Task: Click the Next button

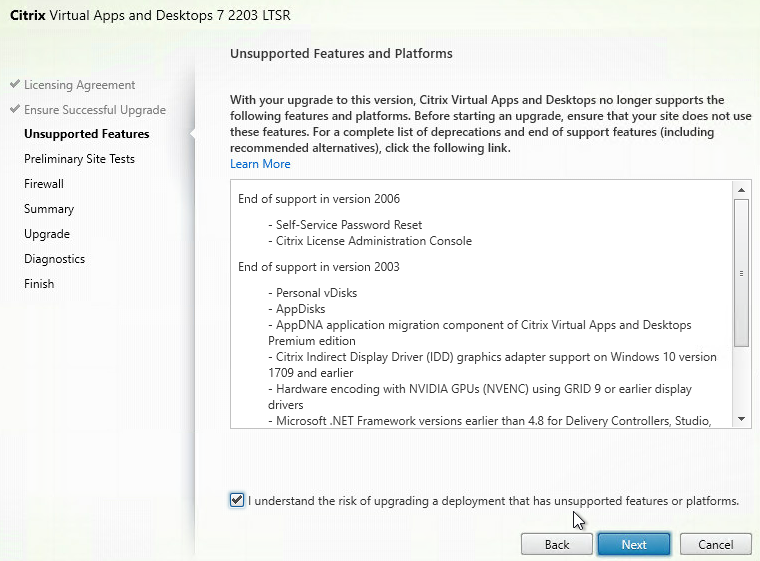Action: pyautogui.click(x=633, y=545)
